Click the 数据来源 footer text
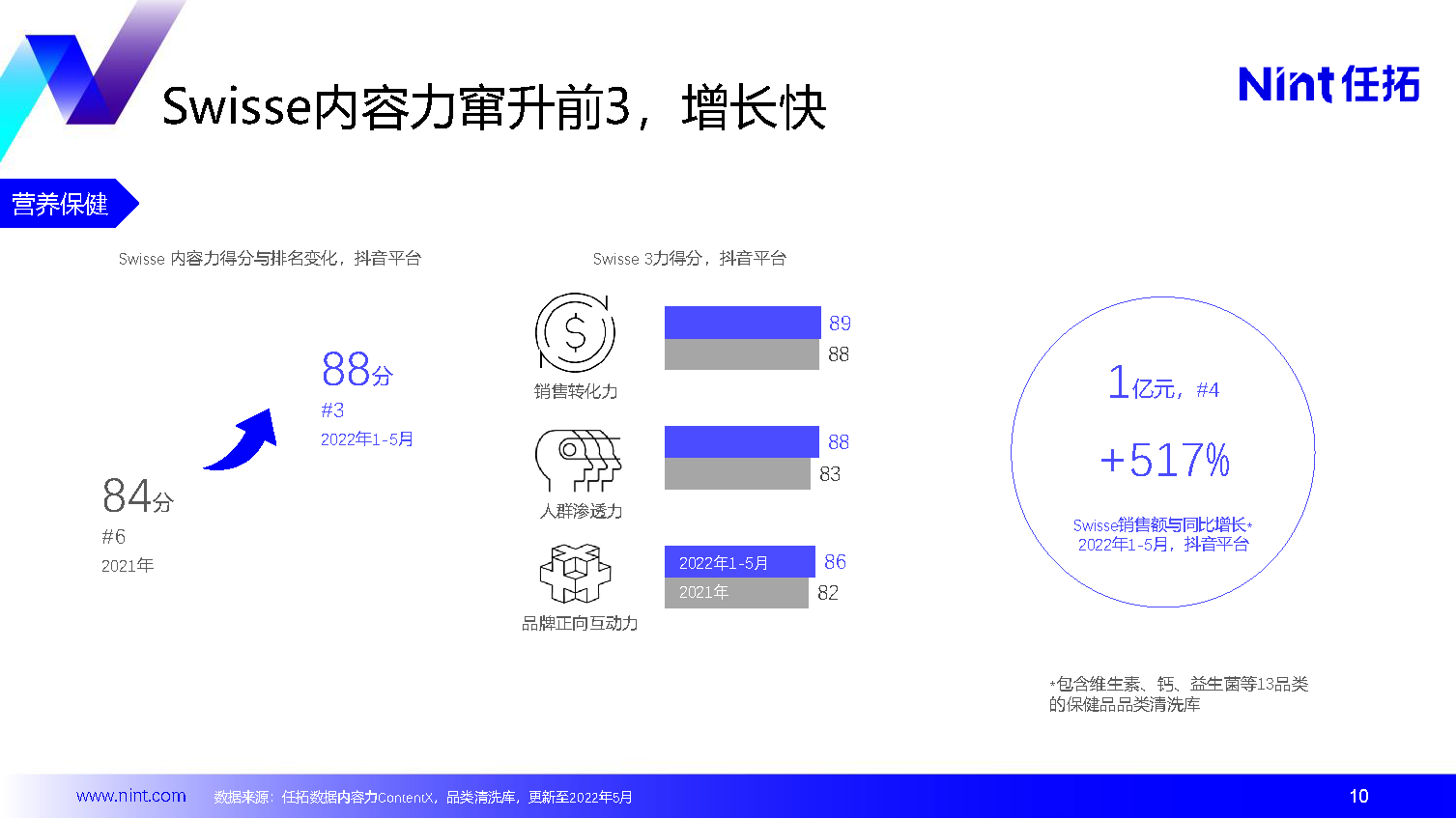The width and height of the screenshot is (1456, 819). pos(423,797)
